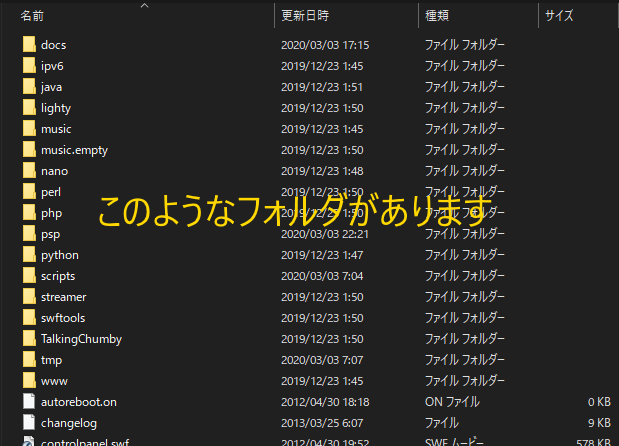Viewport: 619px width, 446px height.
Task: Select the TalkingChumby folder icon
Action: tap(28, 339)
